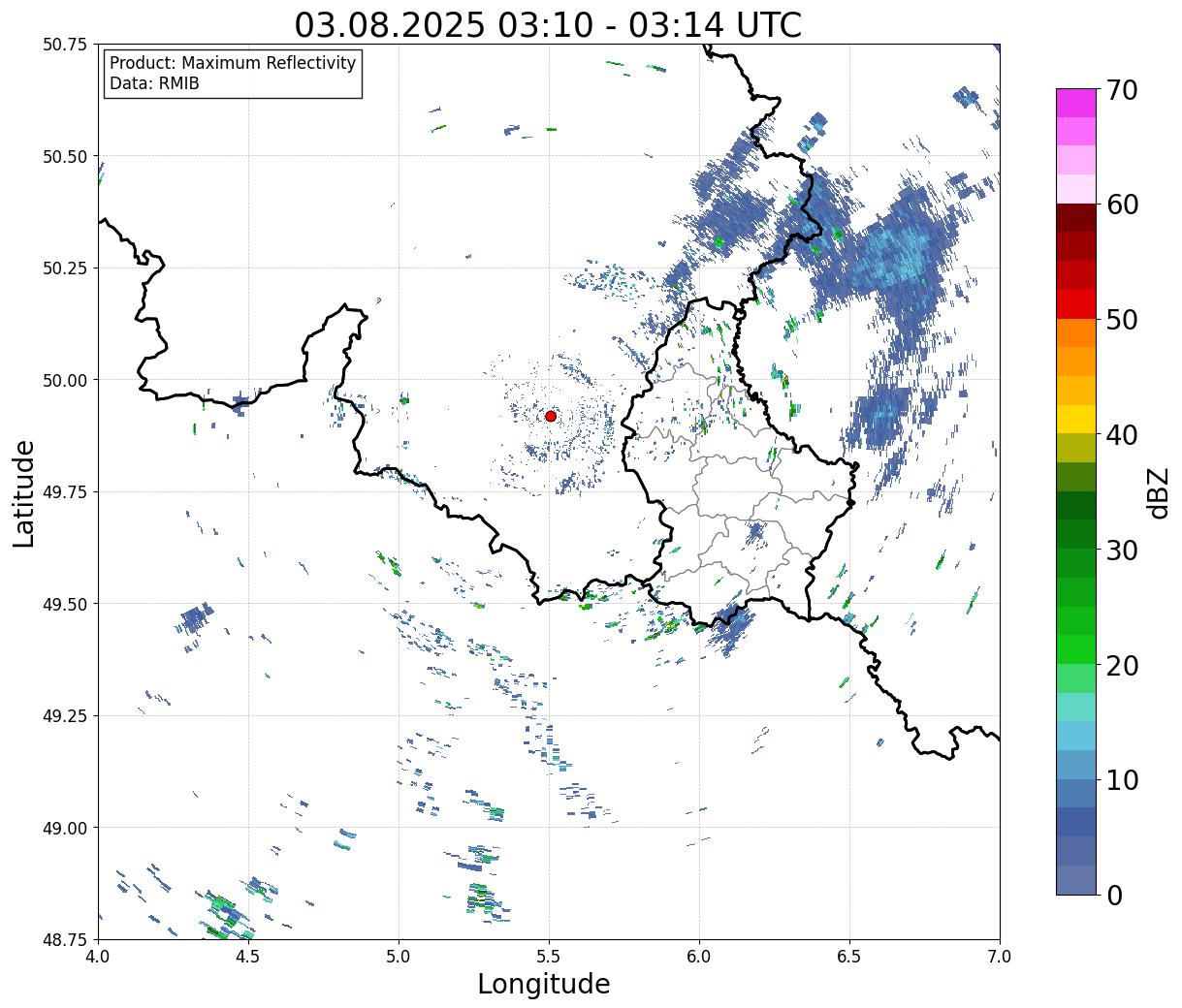Click the 'Latitude' y-axis label
The image size is (1182, 1008).
pyautogui.click(x=24, y=492)
